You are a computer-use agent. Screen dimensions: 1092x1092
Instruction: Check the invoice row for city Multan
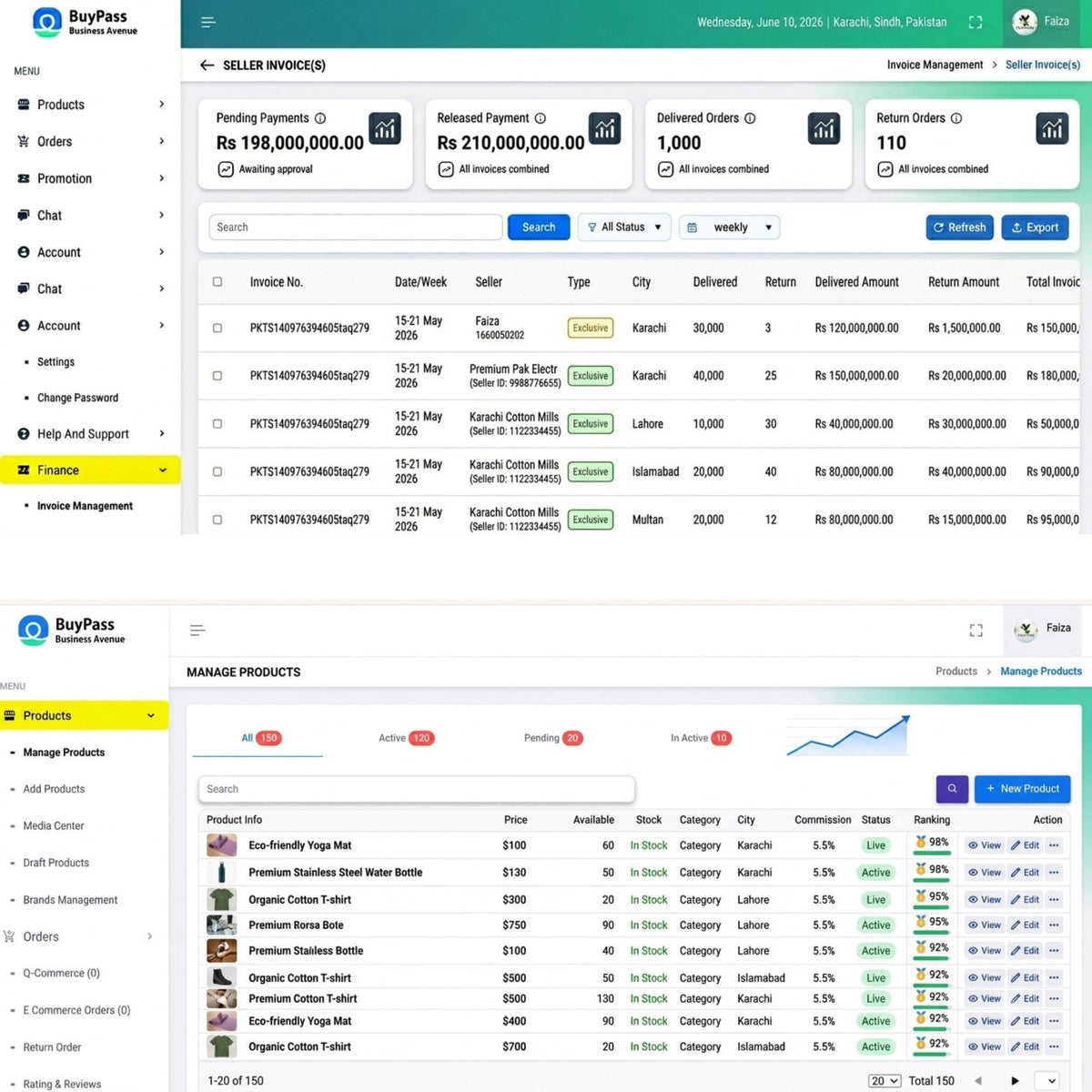pos(217,520)
